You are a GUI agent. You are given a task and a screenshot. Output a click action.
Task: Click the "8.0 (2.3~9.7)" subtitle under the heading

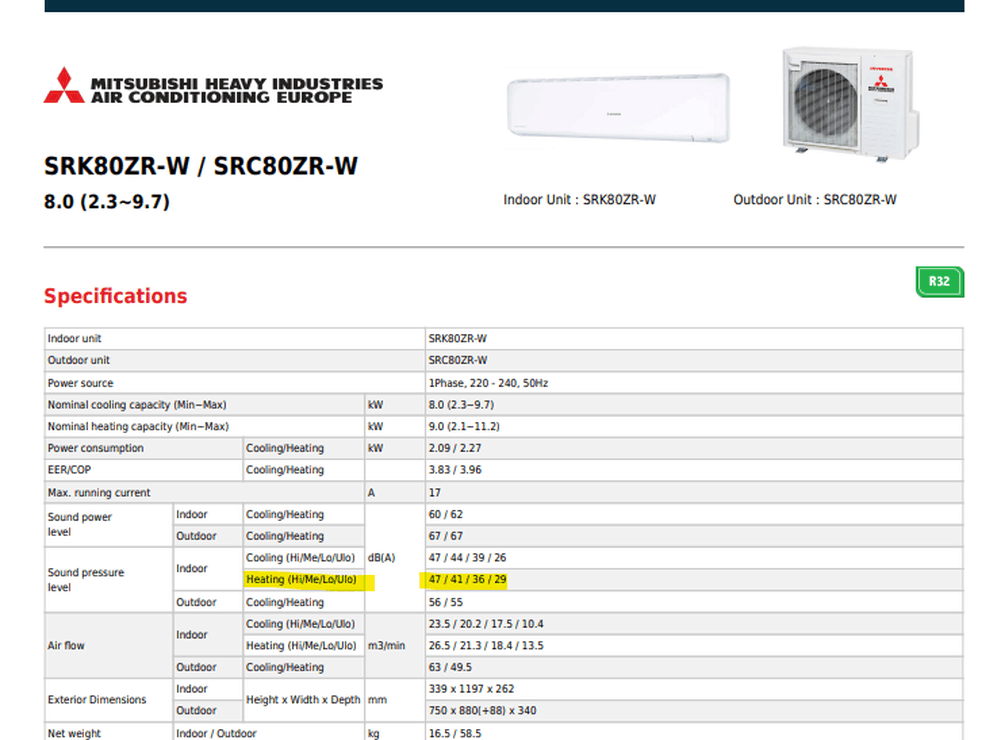coord(107,202)
